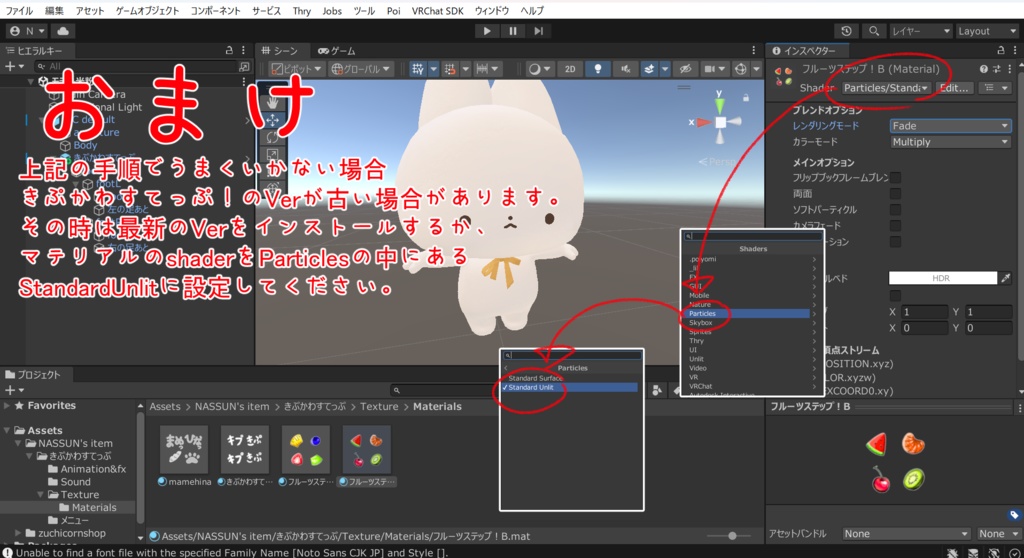Image resolution: width=1024 pixels, height=558 pixels.
Task: Toggle Scene audio mute button
Action: (x=625, y=69)
